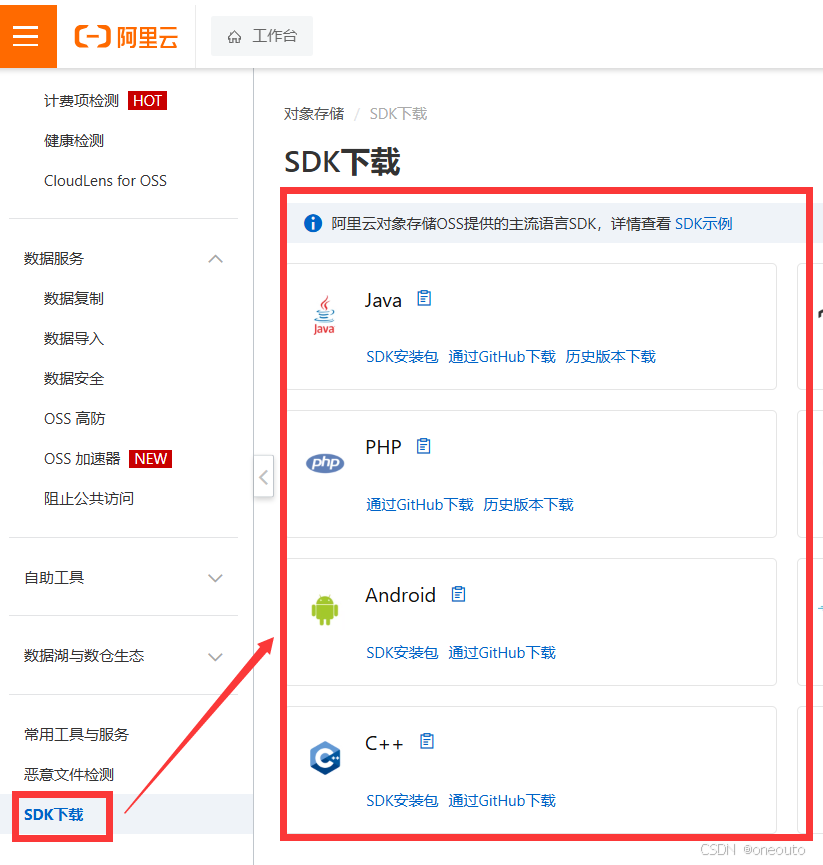Click the blue info icon in banner
Screen dimensions: 823x865
tap(313, 223)
